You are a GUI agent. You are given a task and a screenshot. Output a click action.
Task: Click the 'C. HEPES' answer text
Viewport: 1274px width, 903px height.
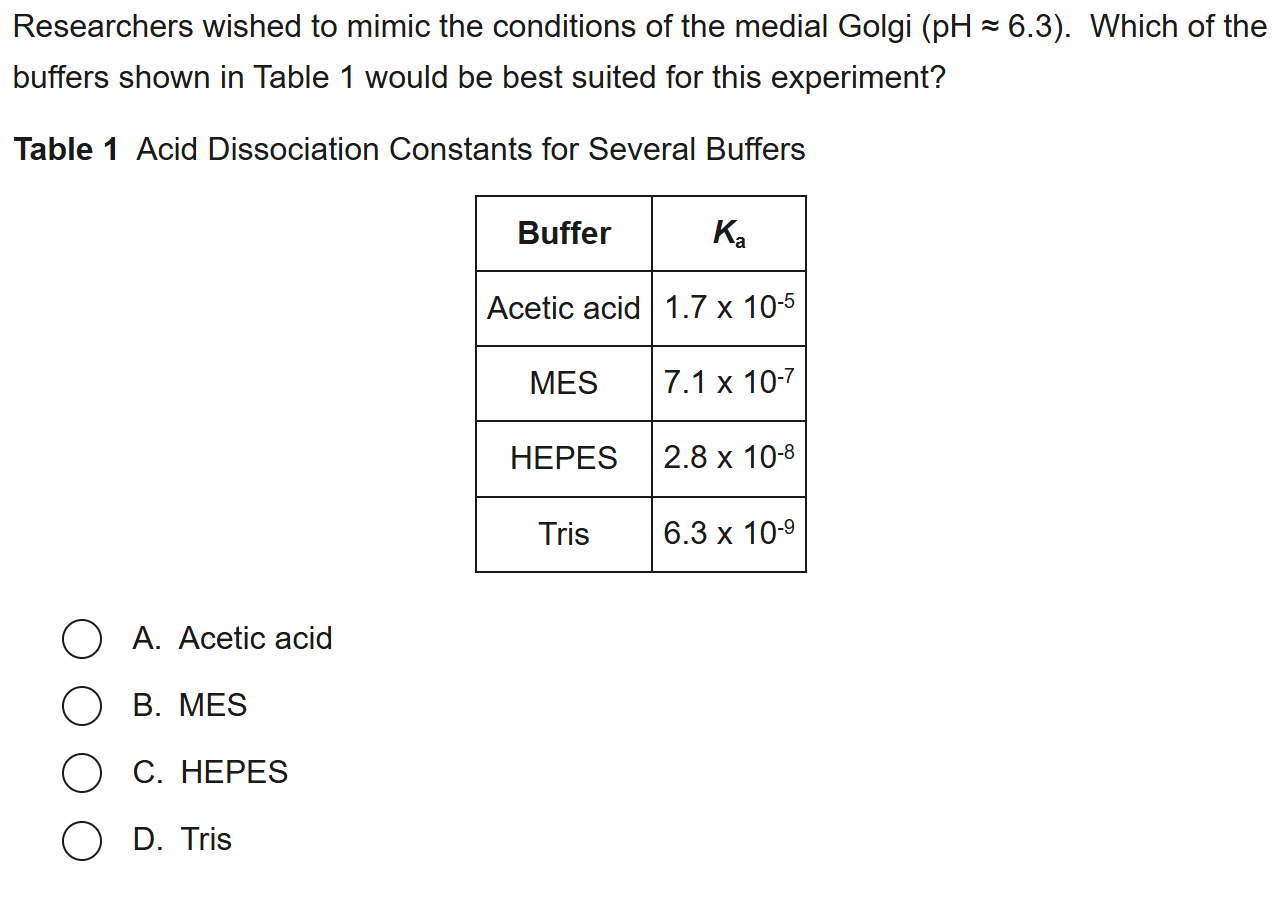pyautogui.click(x=210, y=773)
